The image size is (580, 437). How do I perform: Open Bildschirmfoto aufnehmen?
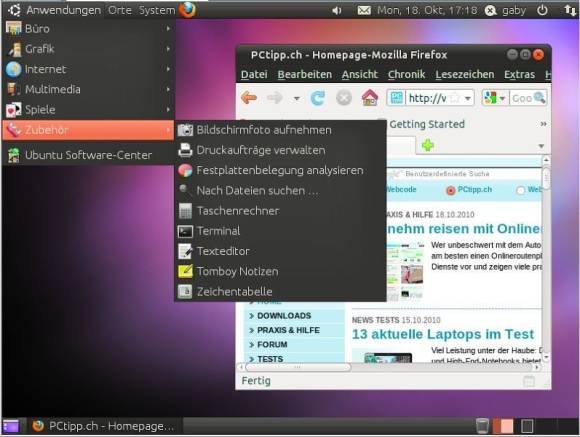click(x=280, y=130)
